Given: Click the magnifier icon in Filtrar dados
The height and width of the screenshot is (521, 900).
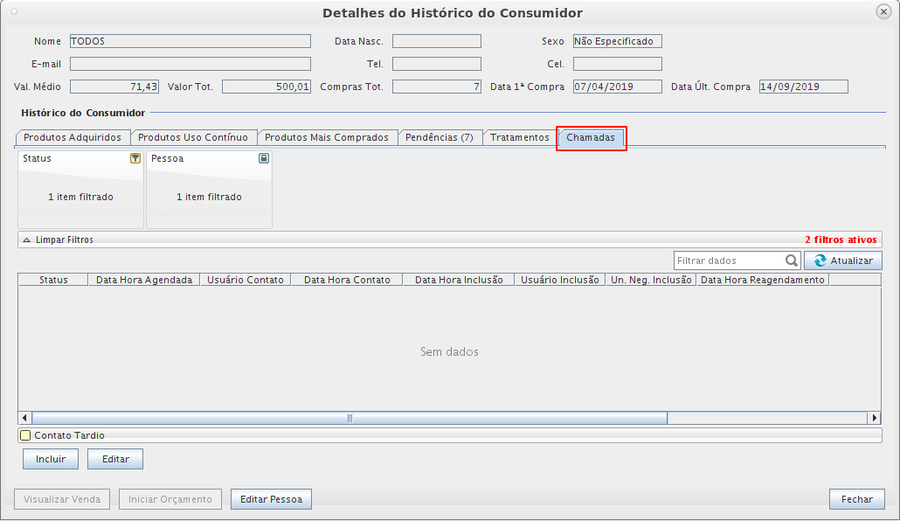Looking at the screenshot, I should [x=791, y=261].
